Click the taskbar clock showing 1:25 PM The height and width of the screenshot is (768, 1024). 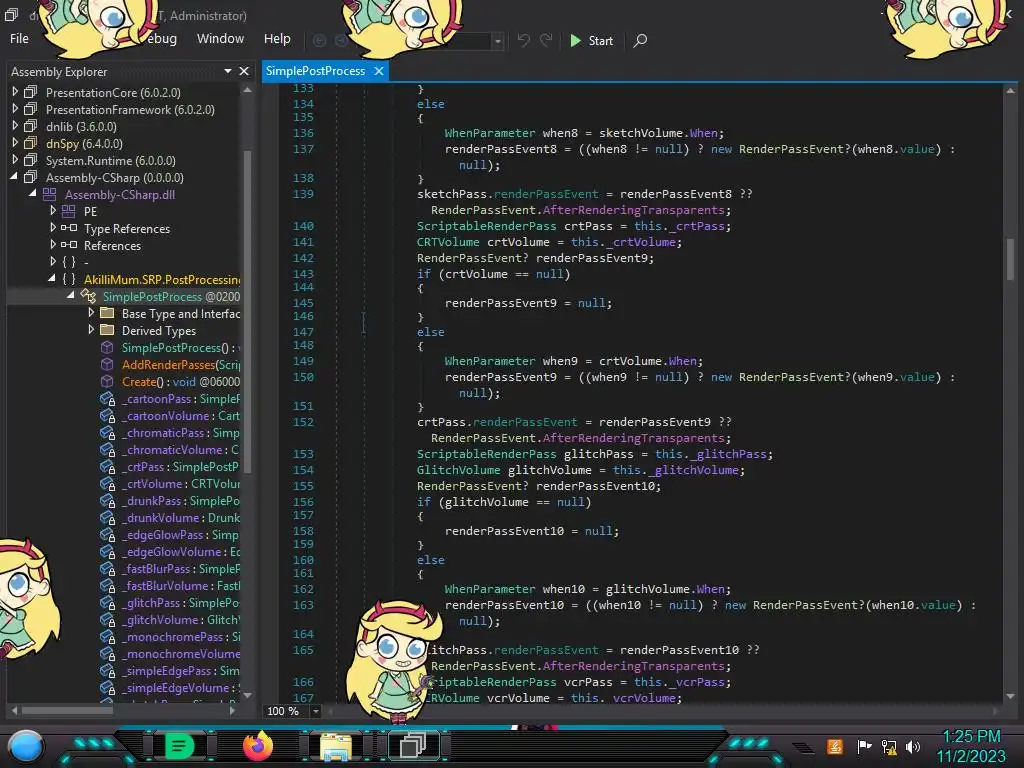click(971, 746)
